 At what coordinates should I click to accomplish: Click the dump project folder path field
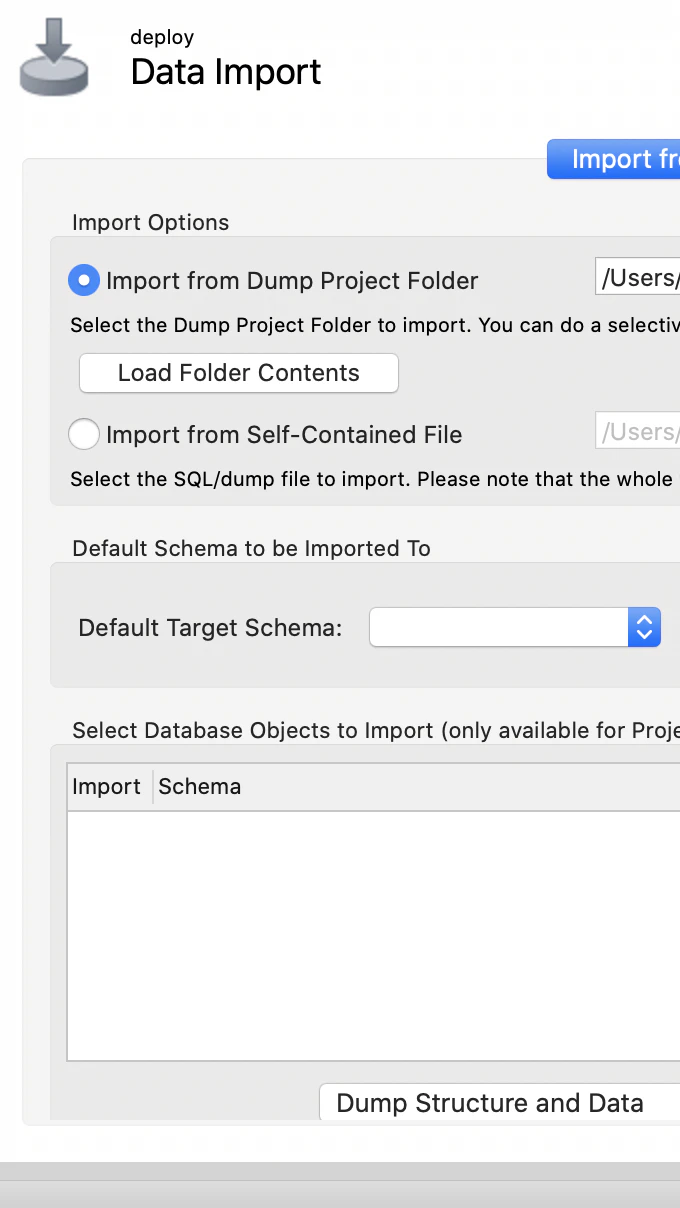point(639,277)
